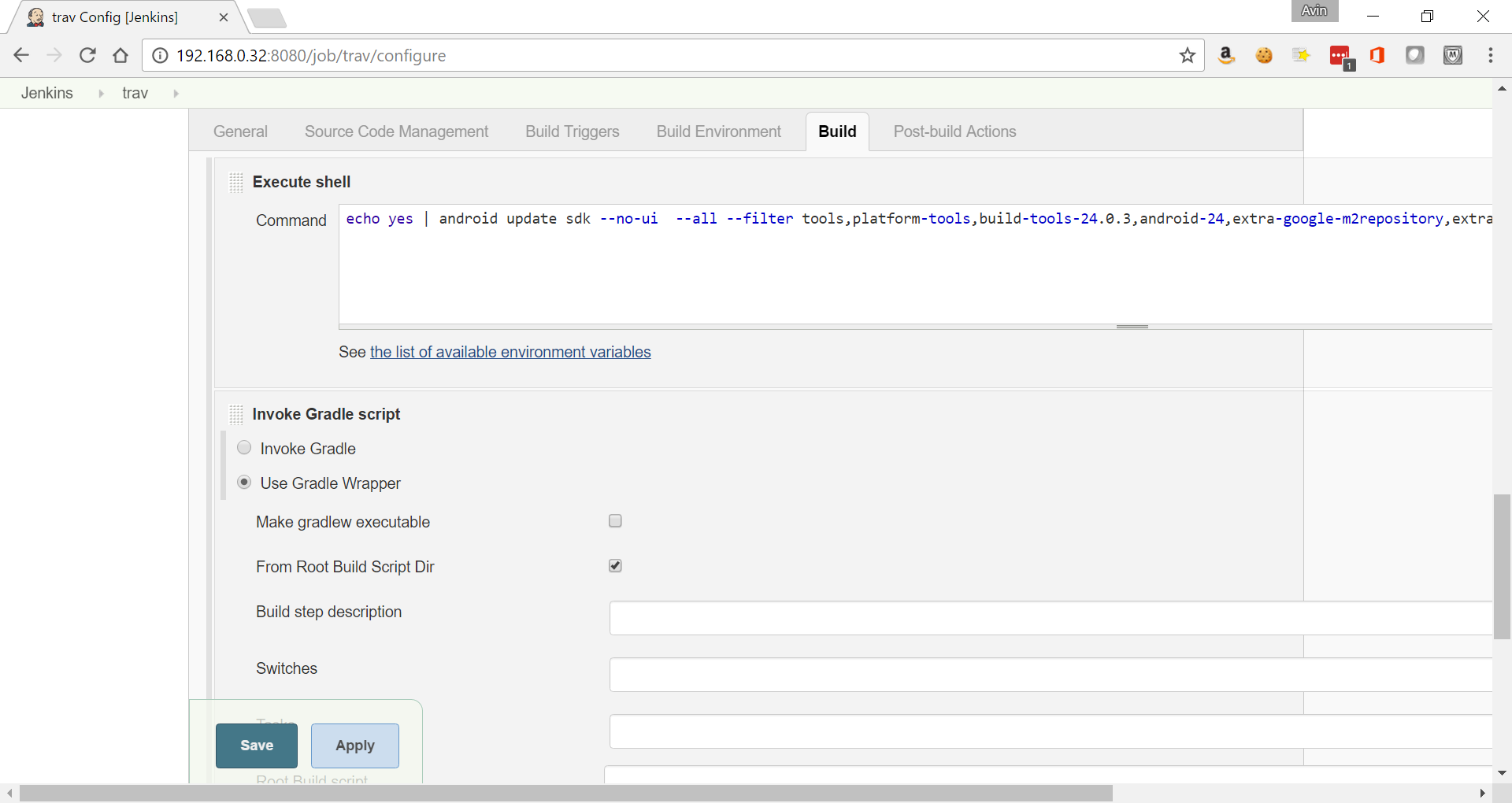Open the Office extension icon
Screen dimensions: 1512x803
coord(1377,55)
